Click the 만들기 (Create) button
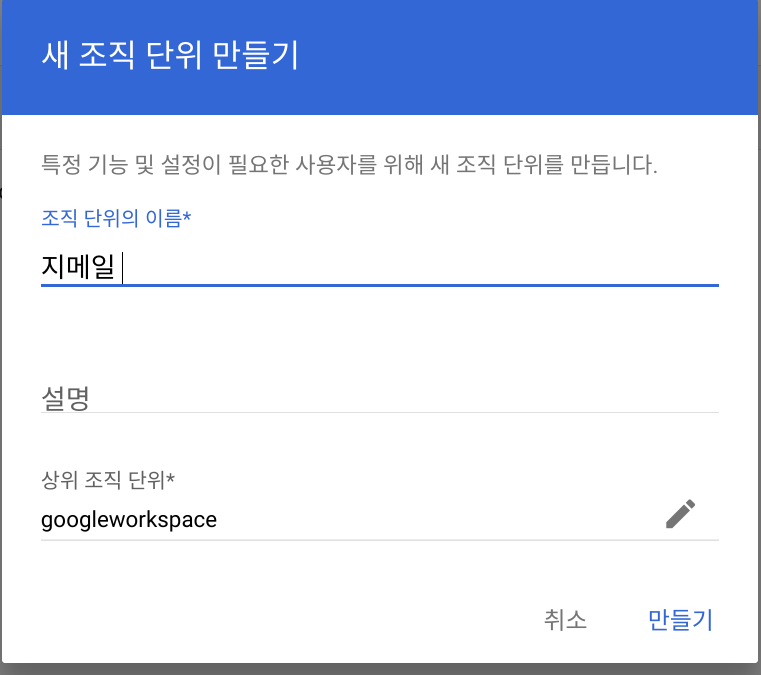Viewport: 761px width, 675px height. point(680,620)
